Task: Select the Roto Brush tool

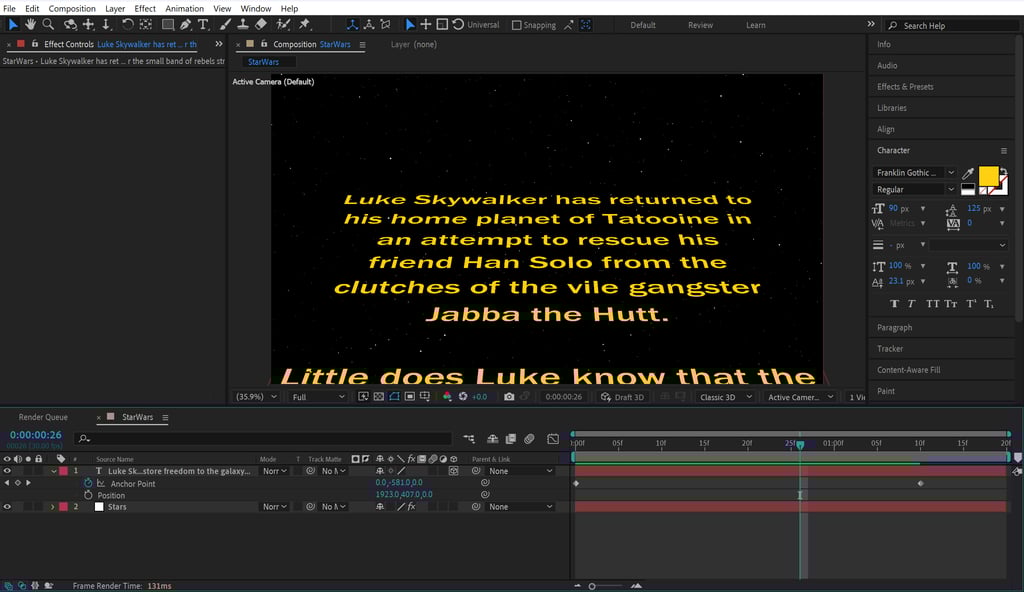Action: [283, 25]
